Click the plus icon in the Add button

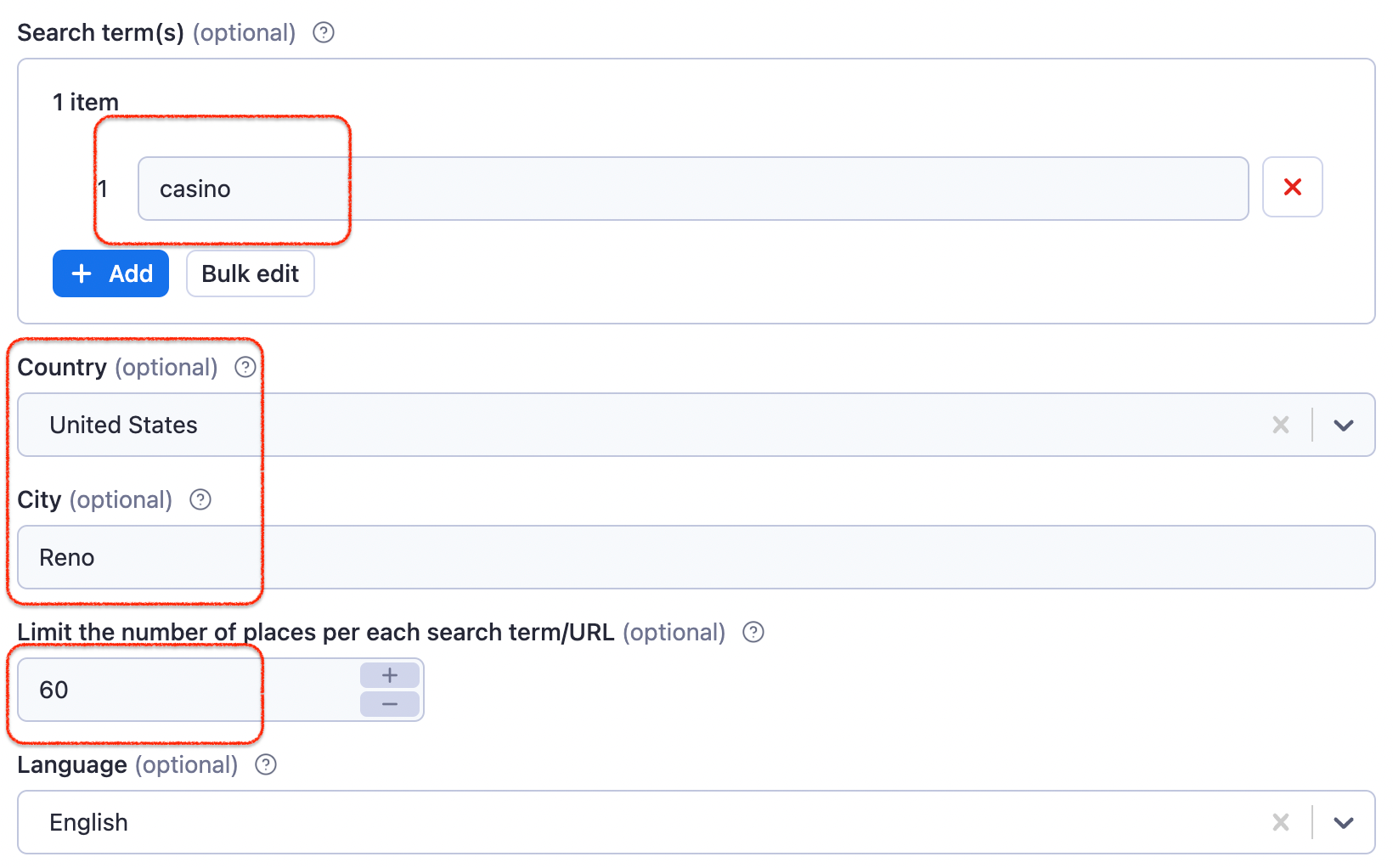[x=82, y=273]
